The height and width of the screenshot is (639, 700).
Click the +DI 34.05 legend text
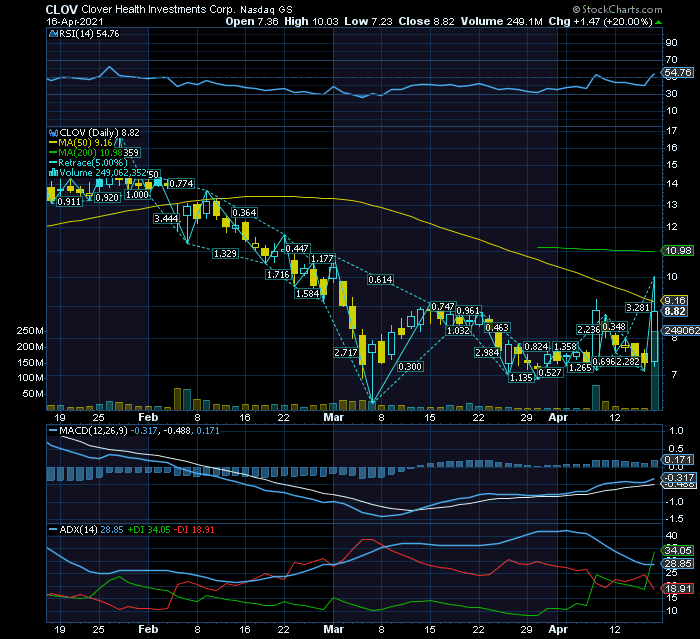[x=149, y=530]
